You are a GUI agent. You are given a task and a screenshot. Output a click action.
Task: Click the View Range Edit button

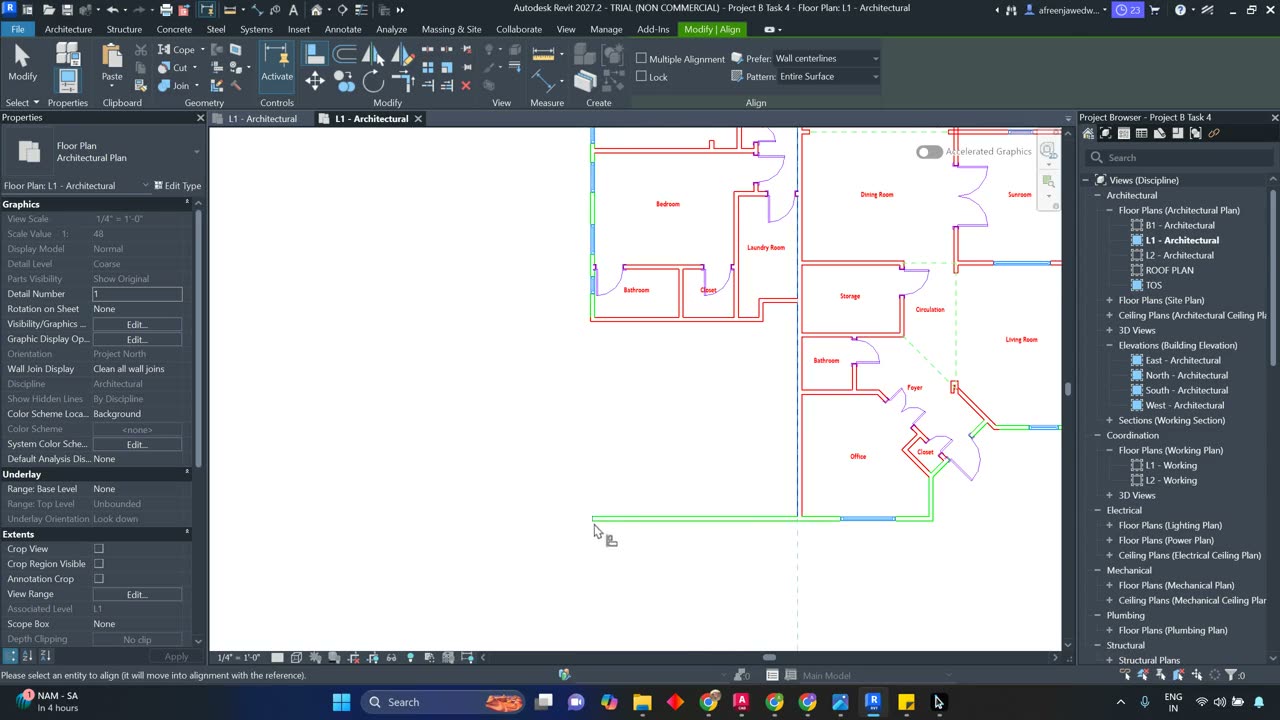pyautogui.click(x=137, y=594)
